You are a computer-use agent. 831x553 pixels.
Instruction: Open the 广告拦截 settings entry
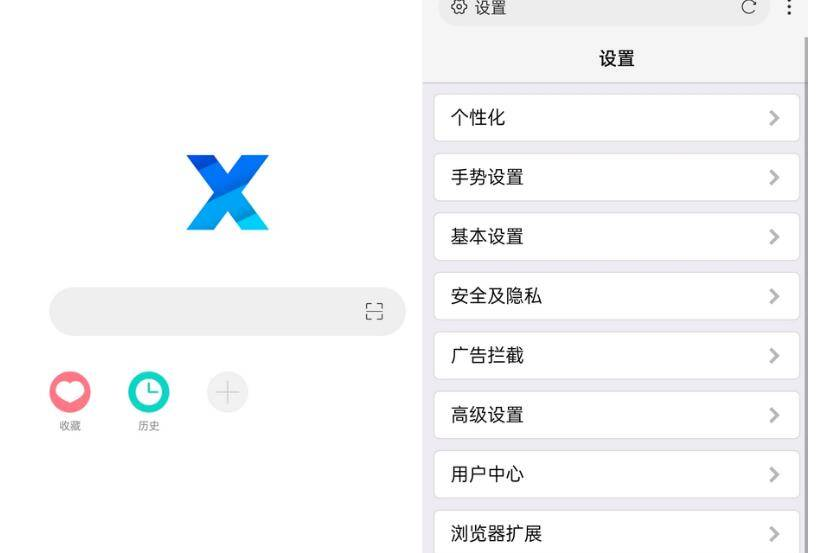coord(616,356)
